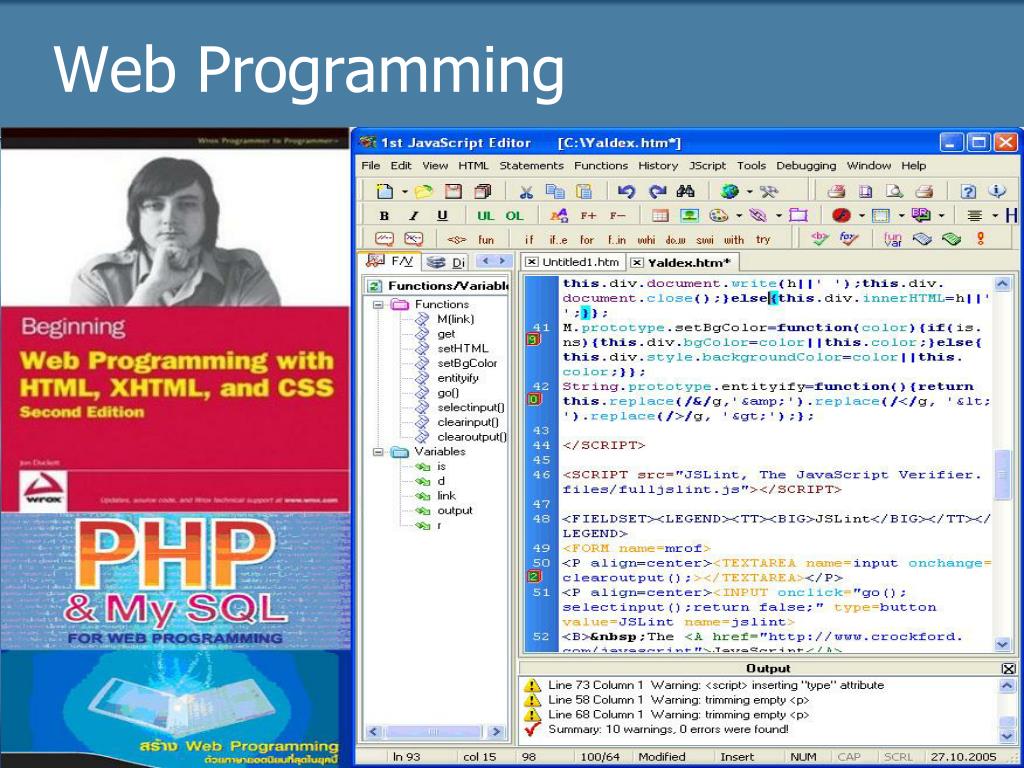This screenshot has width=1024, height=768.
Task: Click the Copy icon in toolbar
Action: (555, 191)
